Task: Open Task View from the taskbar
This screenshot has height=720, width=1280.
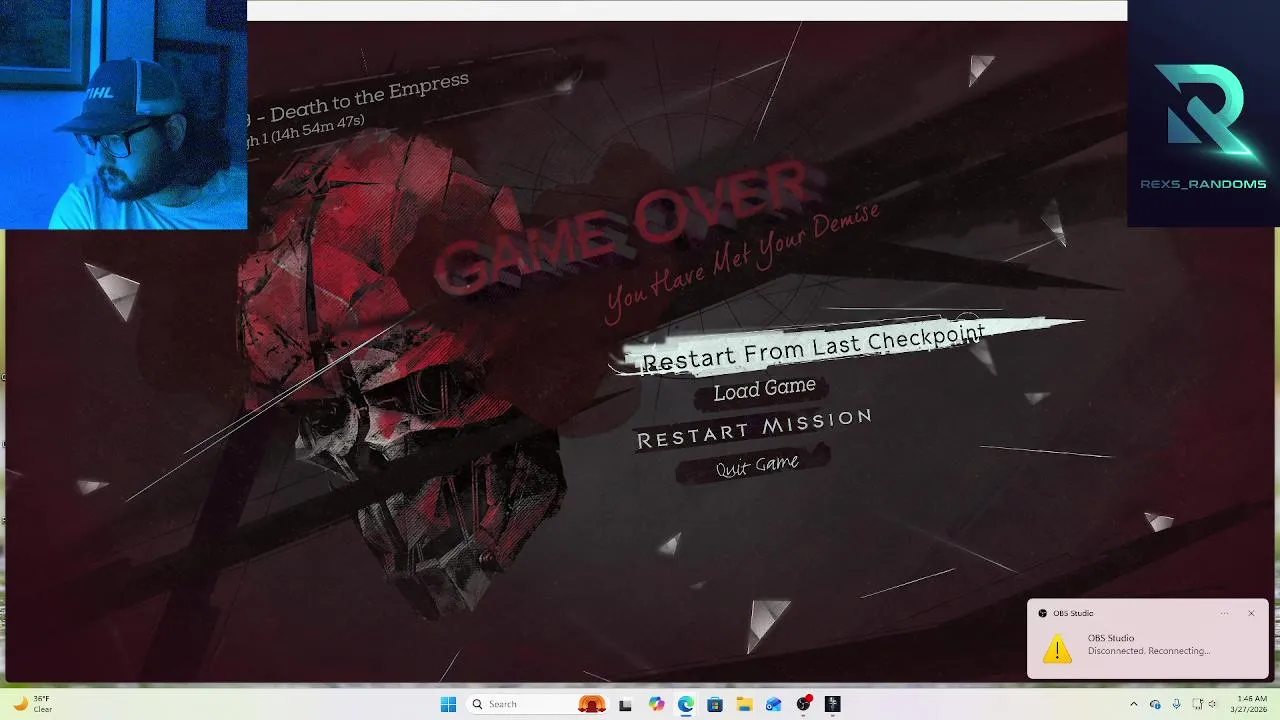Action: [x=625, y=704]
